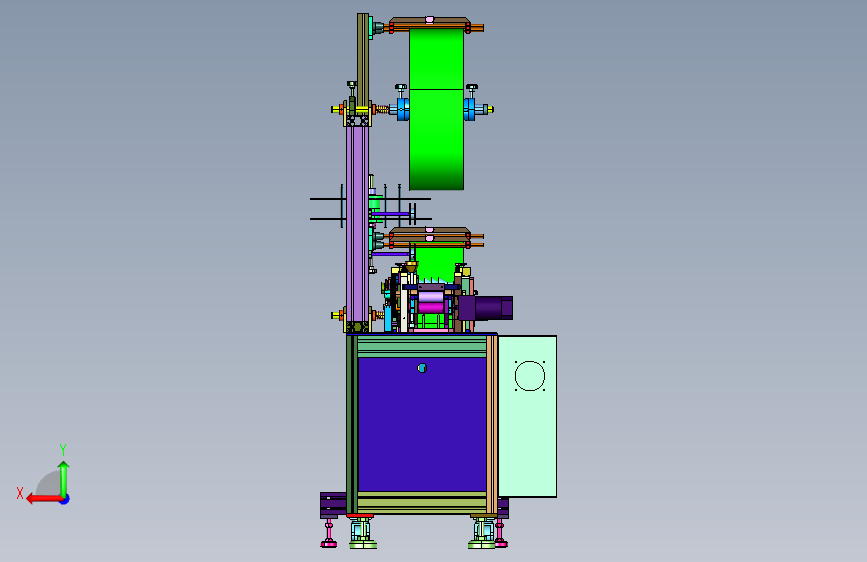Select the magenta roller in the mechanism
Viewport: 867px width, 562px height.
click(431, 308)
